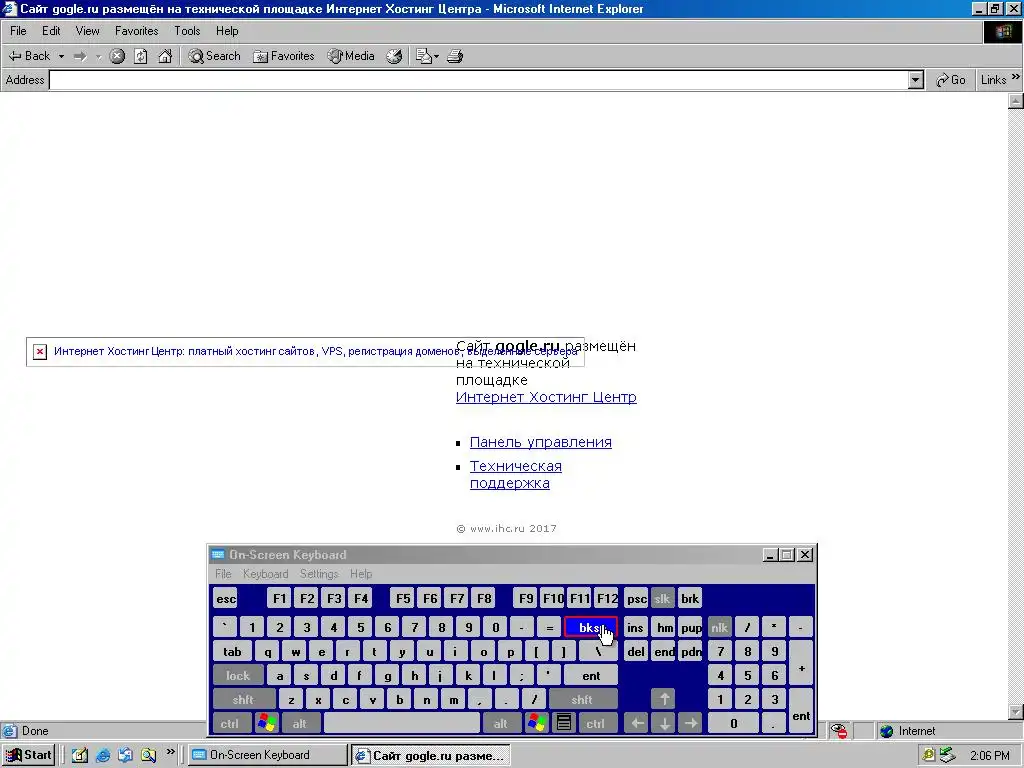1024x768 pixels.
Task: Click the Refresh page icon
Action: tap(140, 56)
